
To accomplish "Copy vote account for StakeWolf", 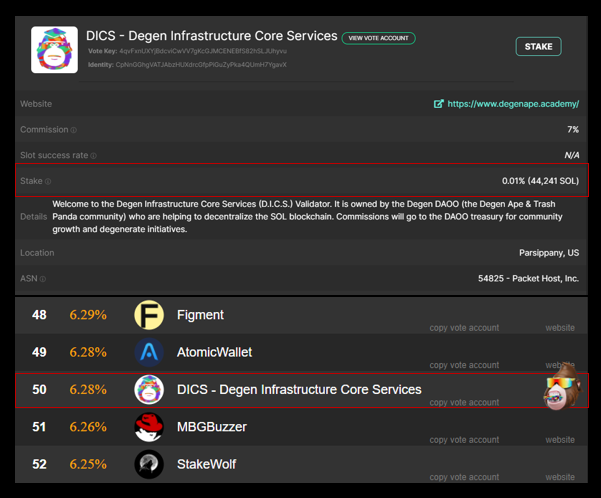I will pyautogui.click(x=464, y=477).
